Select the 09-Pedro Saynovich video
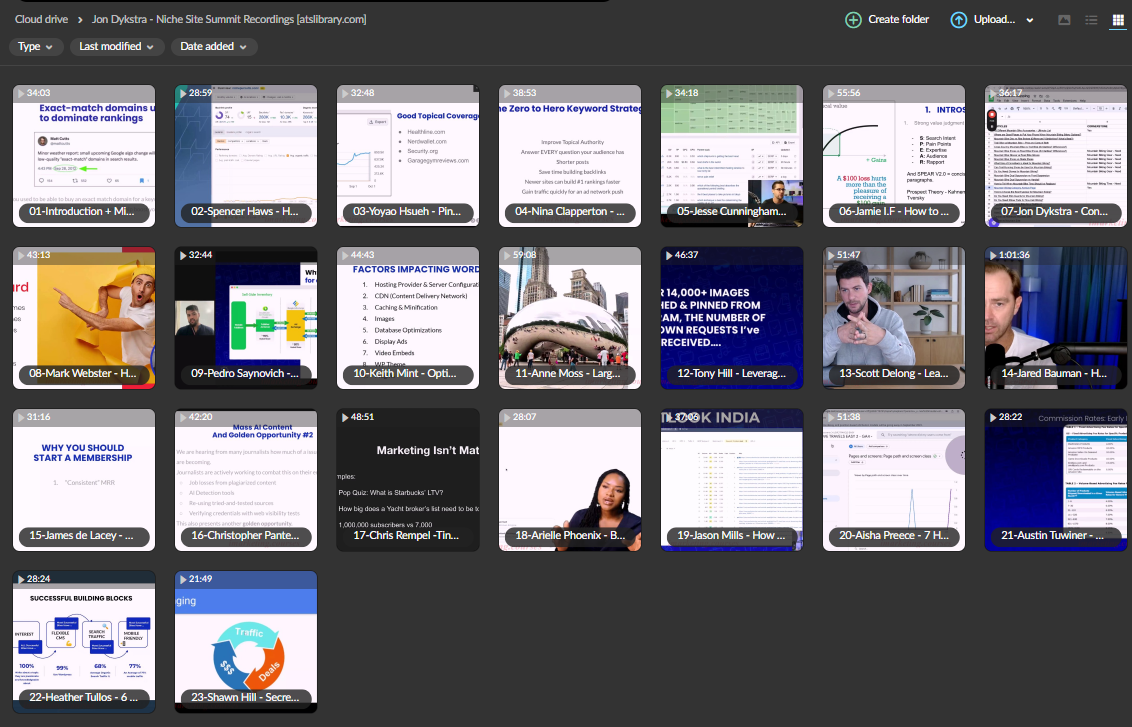The width and height of the screenshot is (1132, 727). click(246, 312)
